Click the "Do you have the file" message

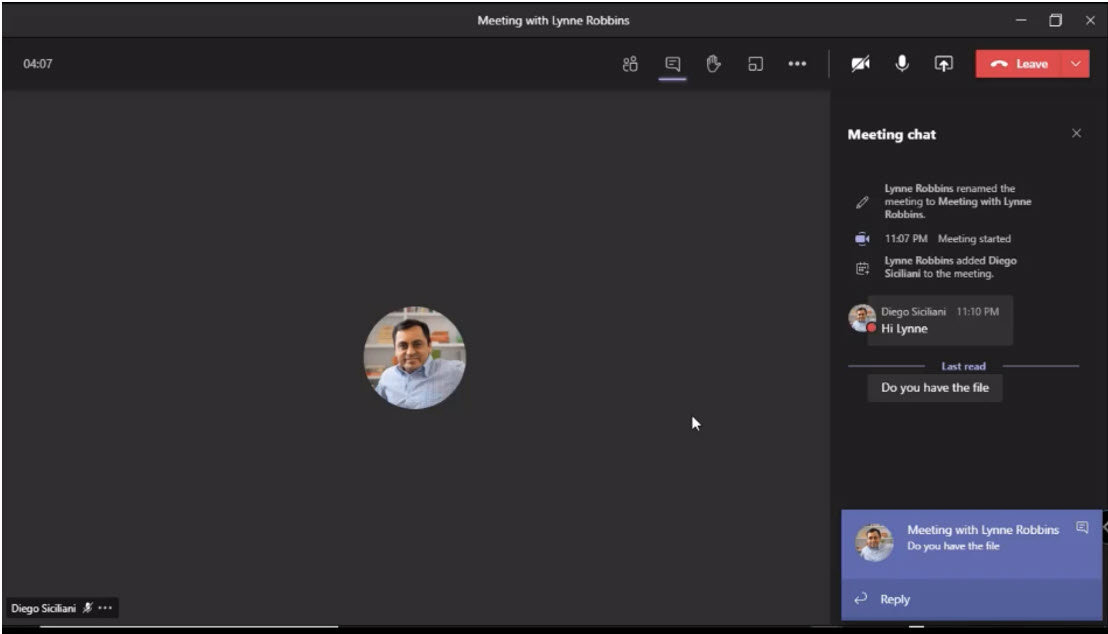[x=934, y=388]
